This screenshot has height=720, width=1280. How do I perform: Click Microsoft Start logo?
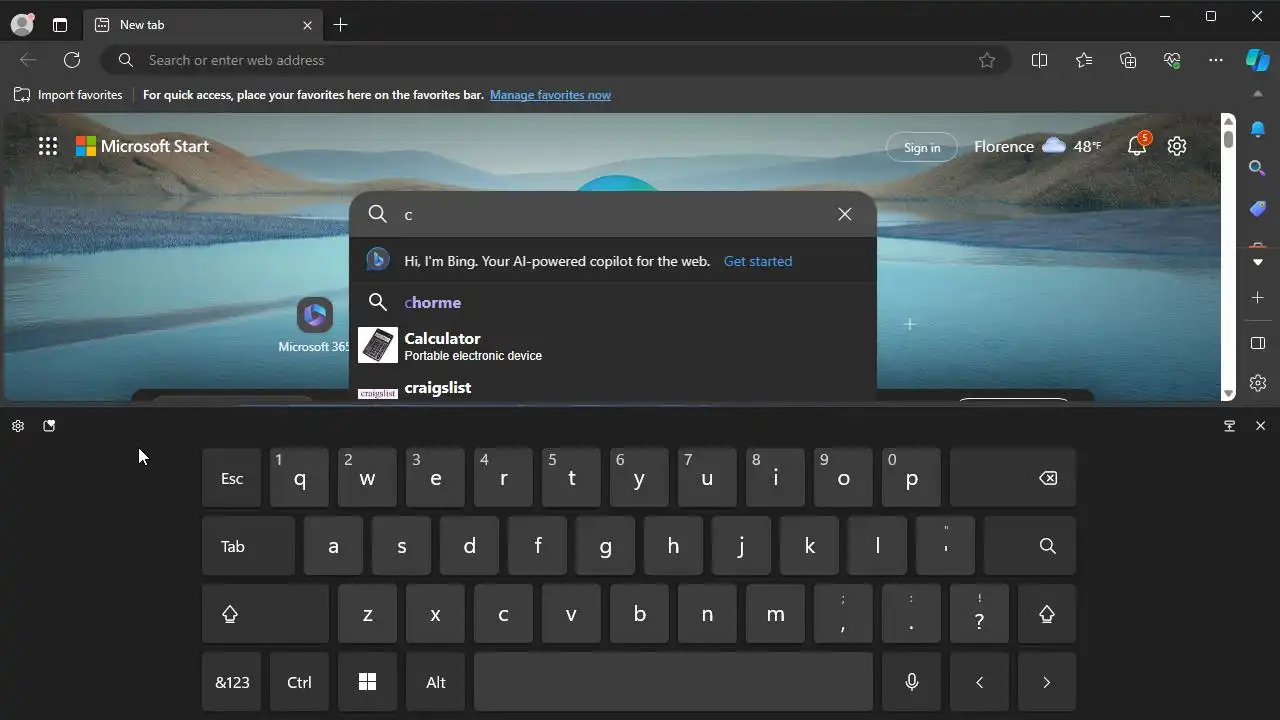click(142, 146)
